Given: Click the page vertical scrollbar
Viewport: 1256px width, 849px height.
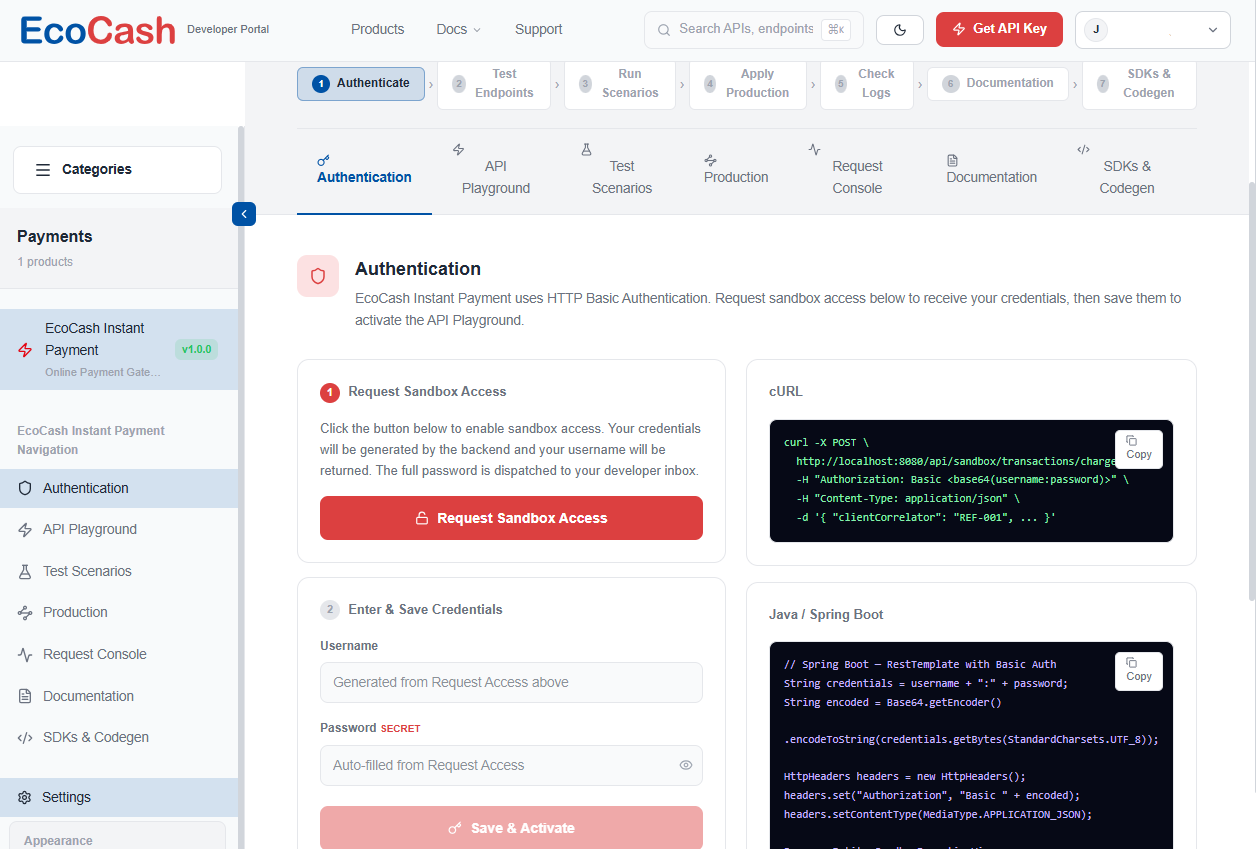Looking at the screenshot, I should pyautogui.click(x=1252, y=391).
